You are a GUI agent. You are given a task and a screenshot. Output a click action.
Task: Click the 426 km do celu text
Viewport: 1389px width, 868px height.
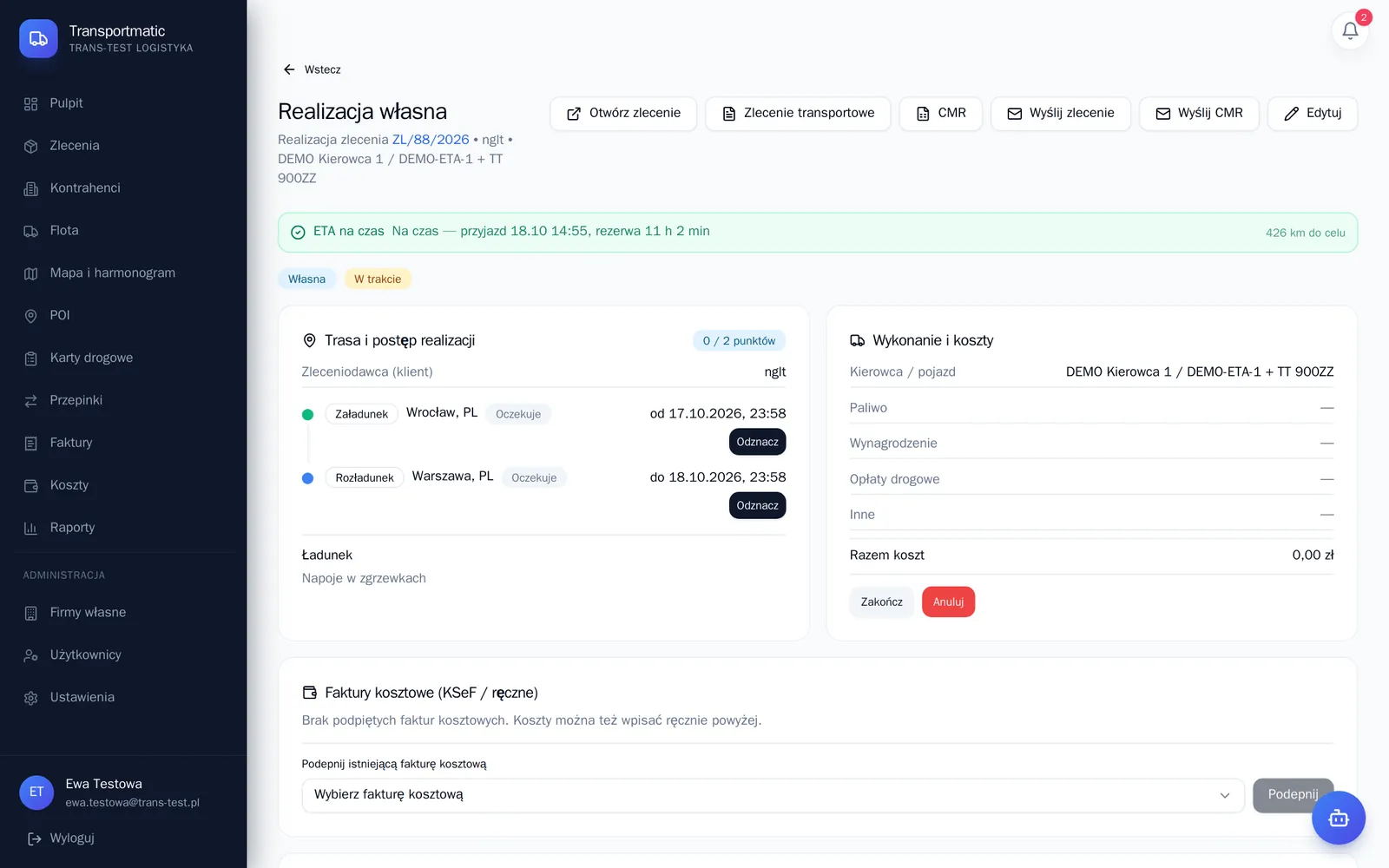pyautogui.click(x=1305, y=233)
